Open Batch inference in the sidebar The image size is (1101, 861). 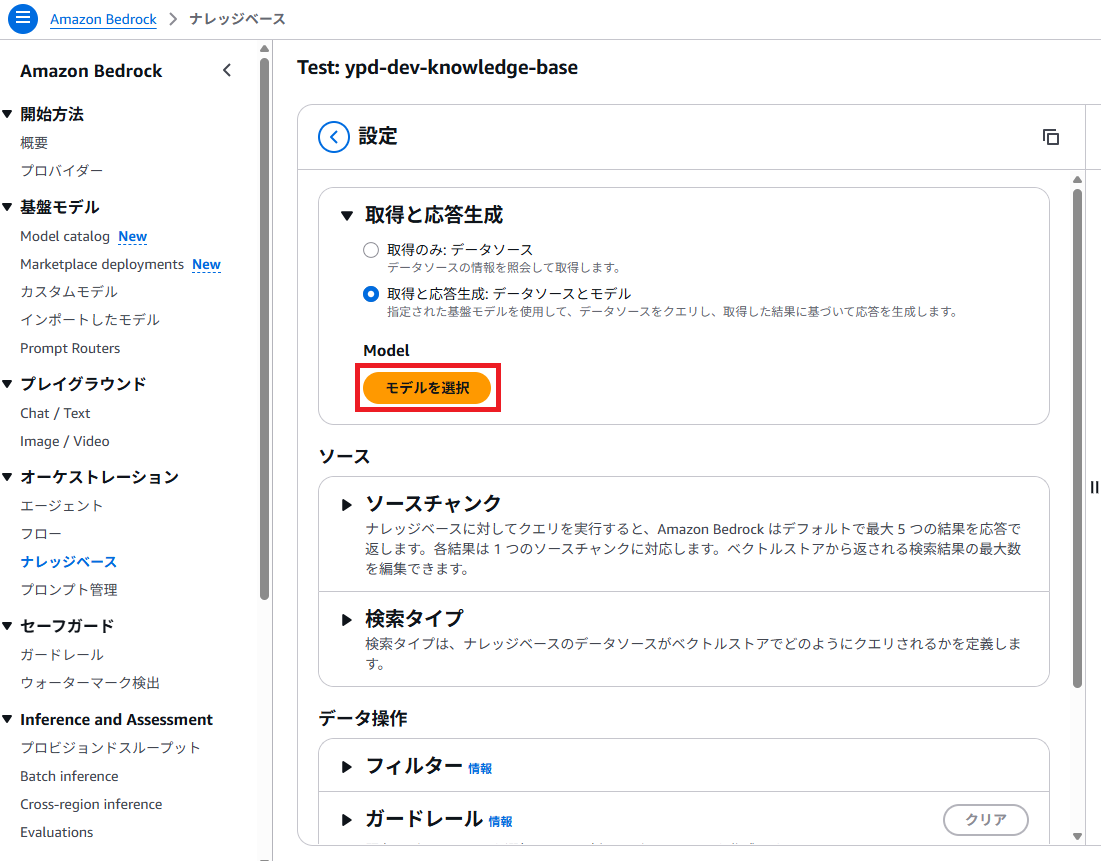[70, 776]
